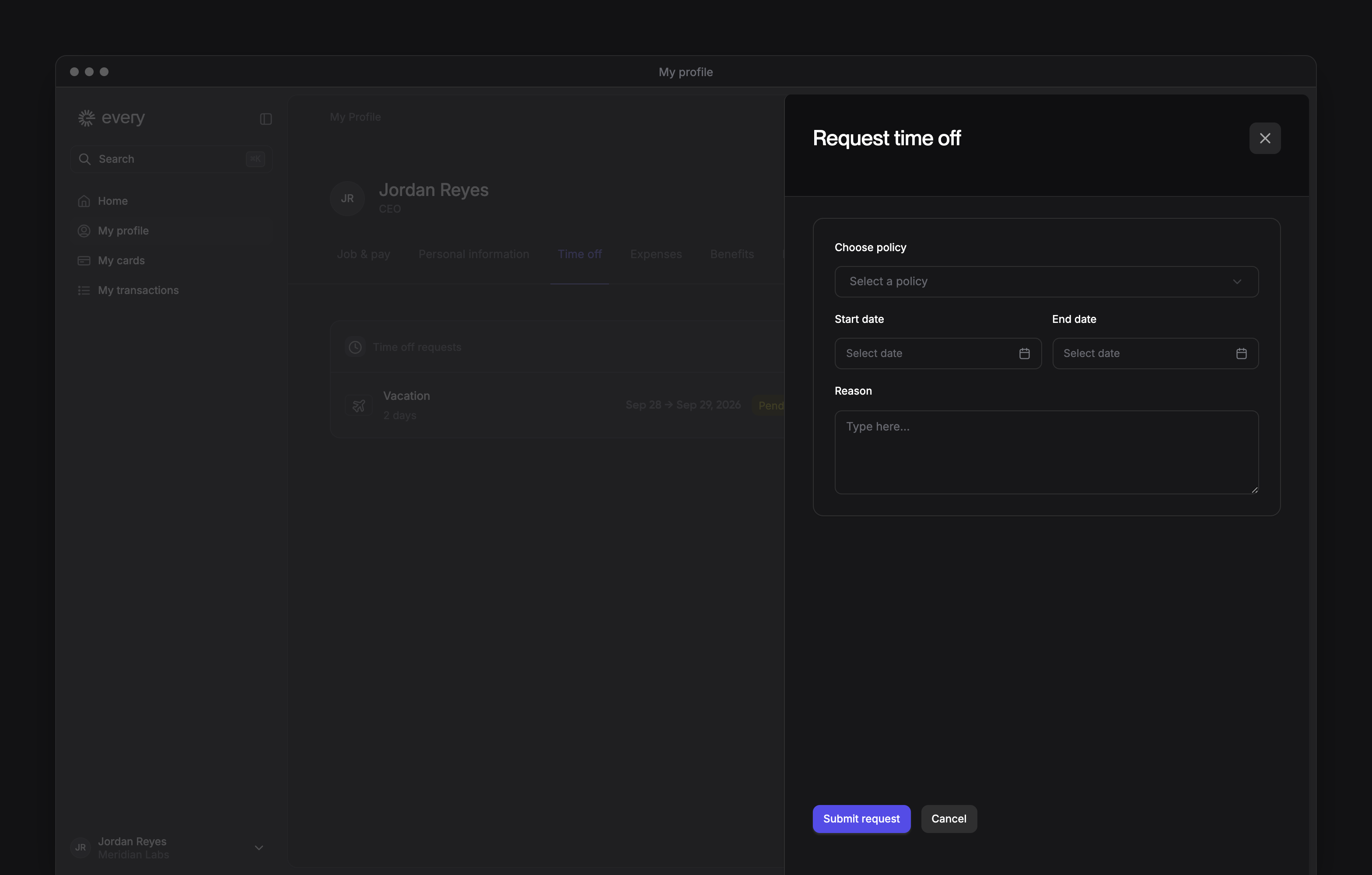
Task: Go to Home in sidebar
Action: [x=171, y=200]
